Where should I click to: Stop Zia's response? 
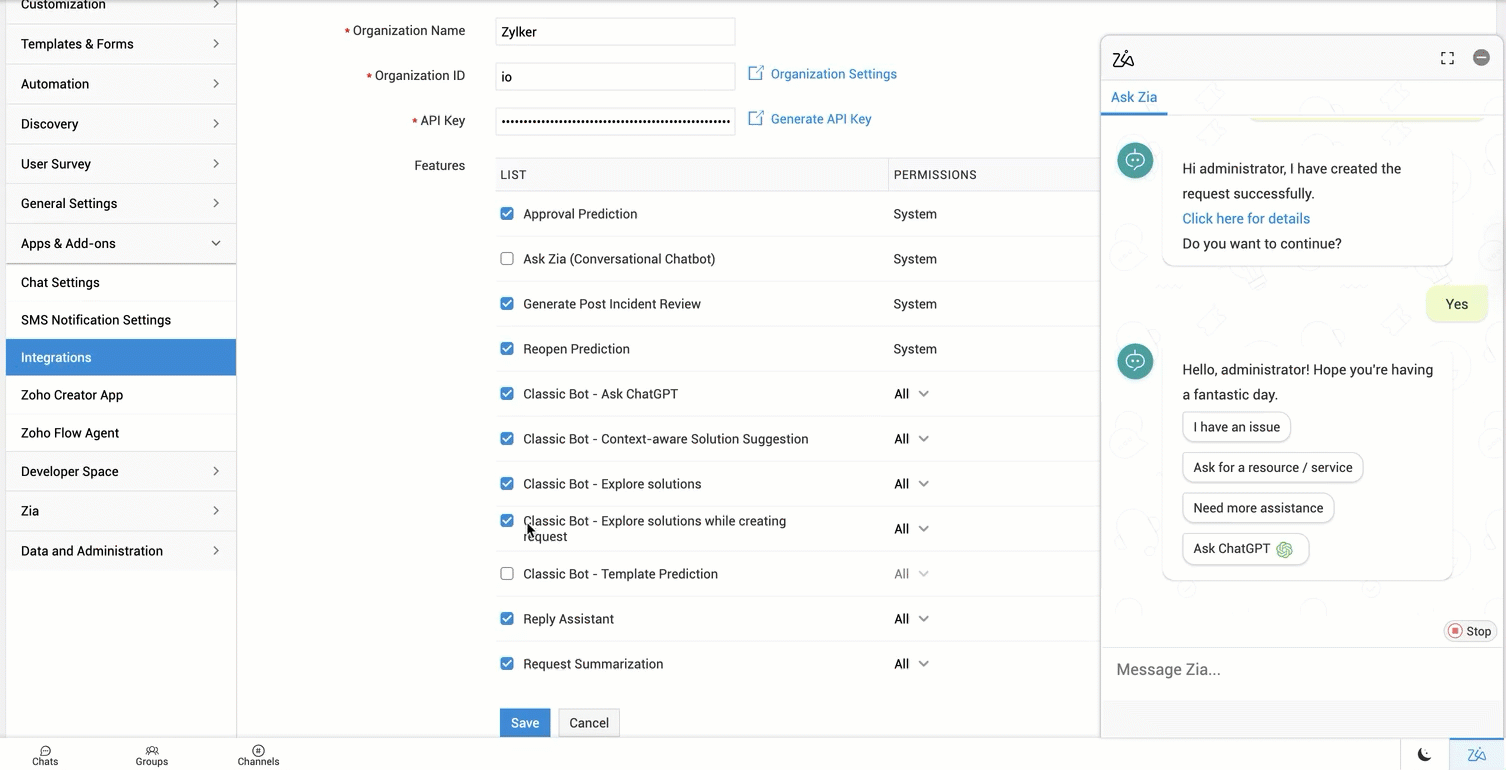(x=1470, y=631)
